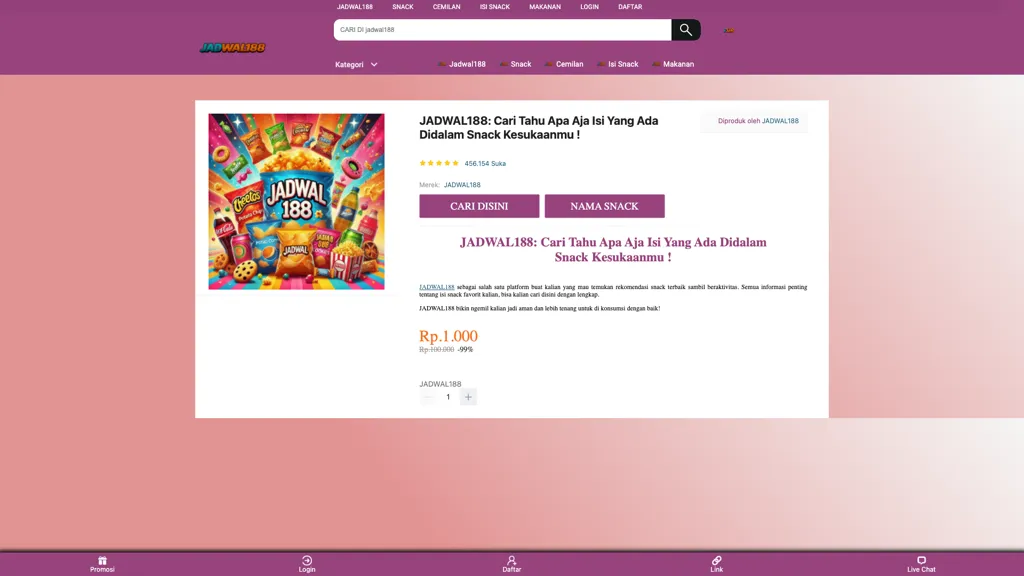Expand the Kategori dropdown
Viewport: 1024px width, 576px height.
[x=356, y=65]
